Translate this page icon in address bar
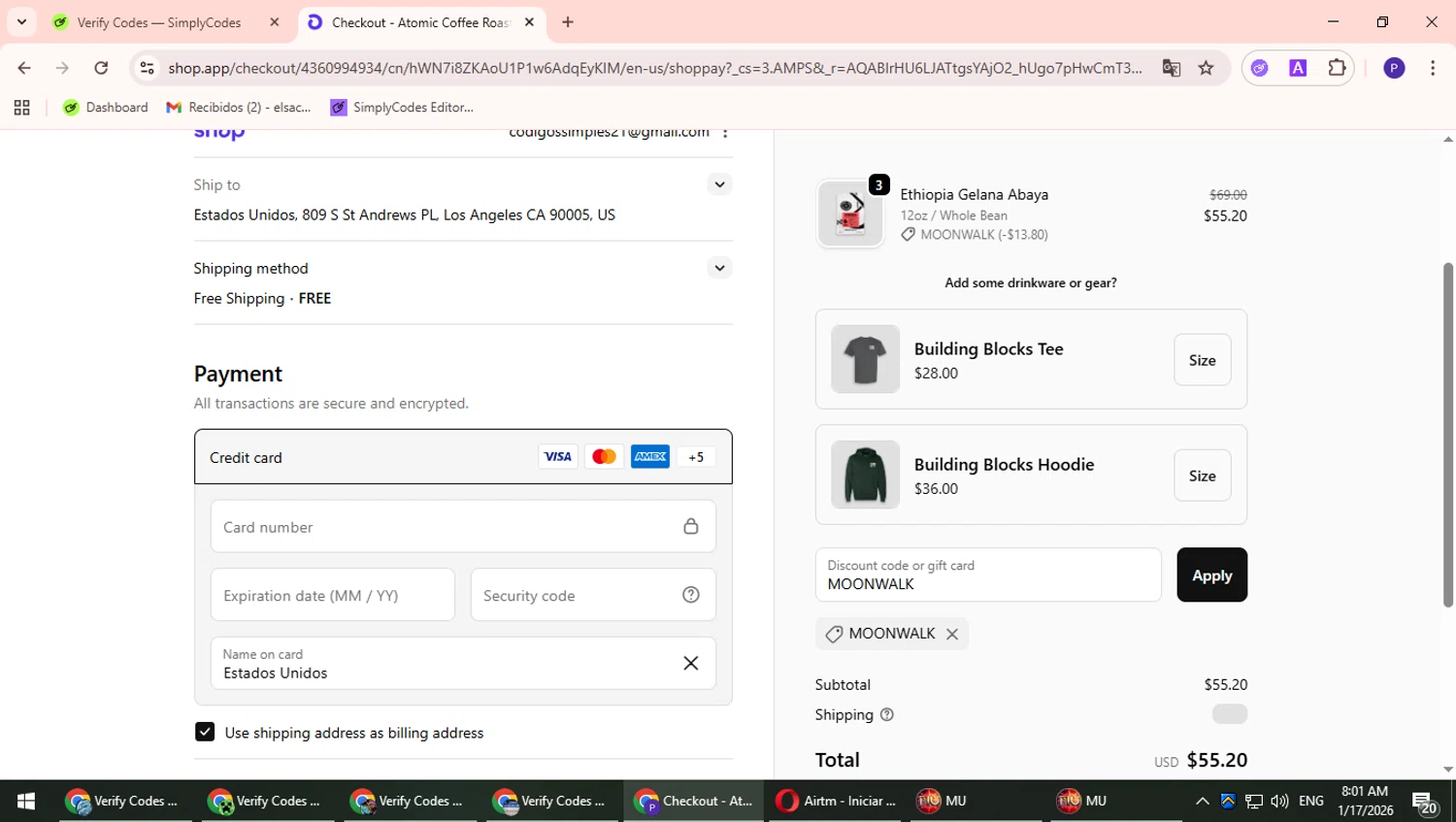This screenshot has width=1456, height=822. 1172,68
